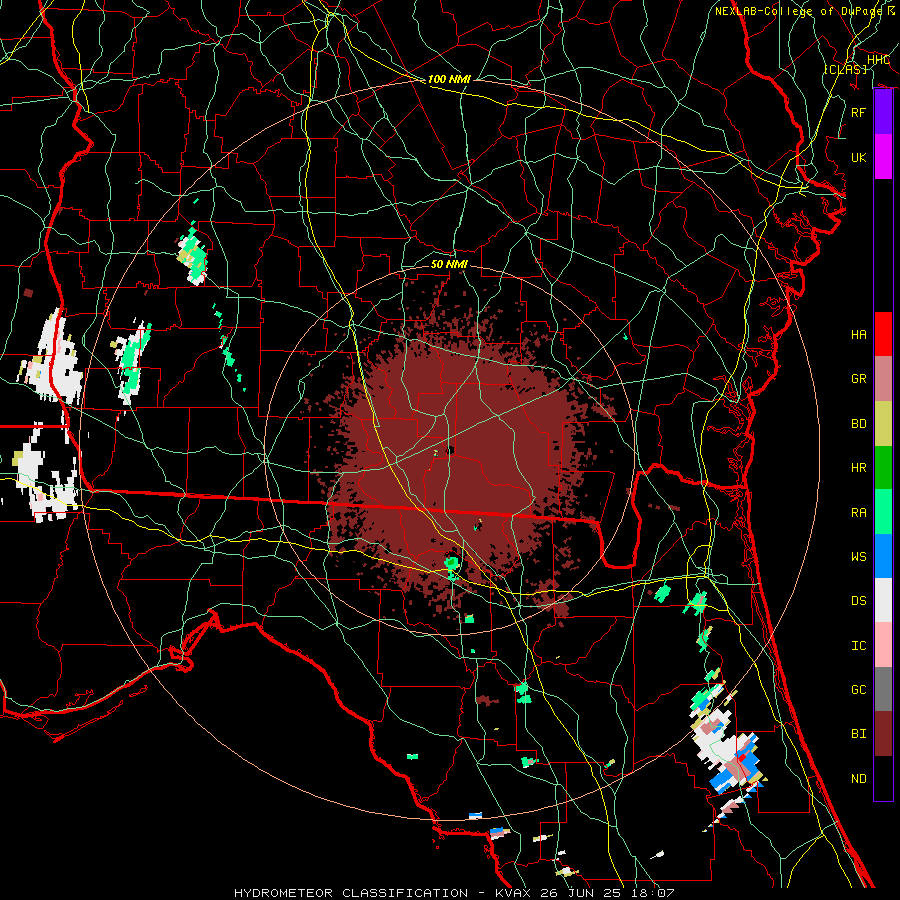Select the yellow BD big drops swatch
Image resolution: width=900 pixels, height=900 pixels.
tap(883, 424)
